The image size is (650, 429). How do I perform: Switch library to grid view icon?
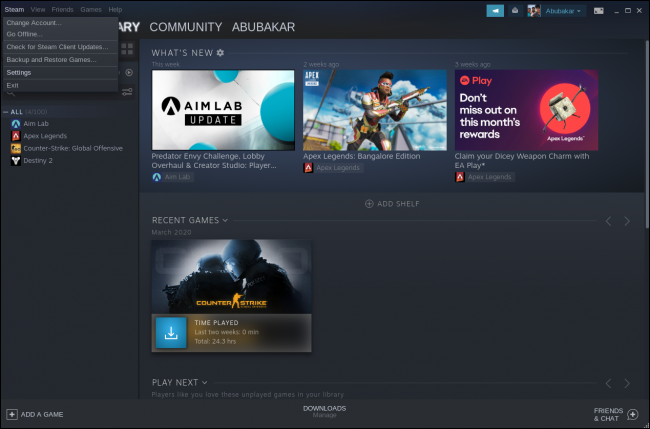128,47
